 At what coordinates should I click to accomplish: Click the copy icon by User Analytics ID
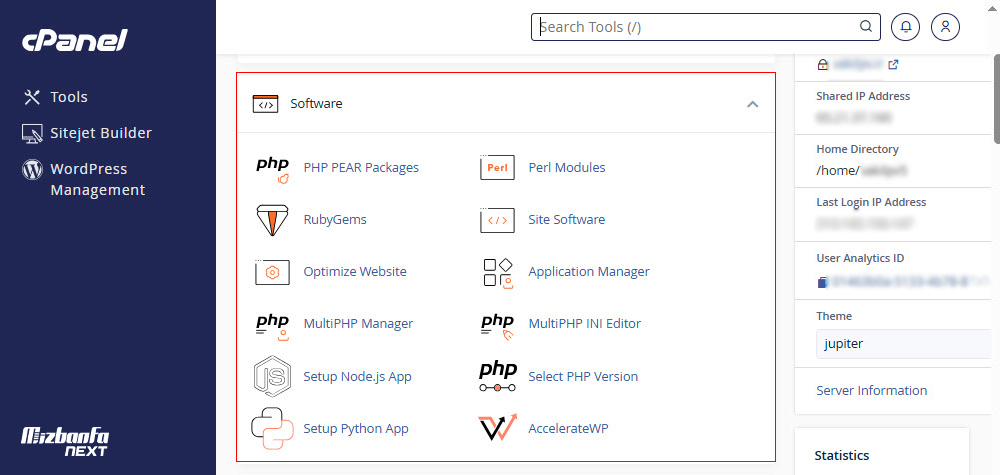coord(822,282)
